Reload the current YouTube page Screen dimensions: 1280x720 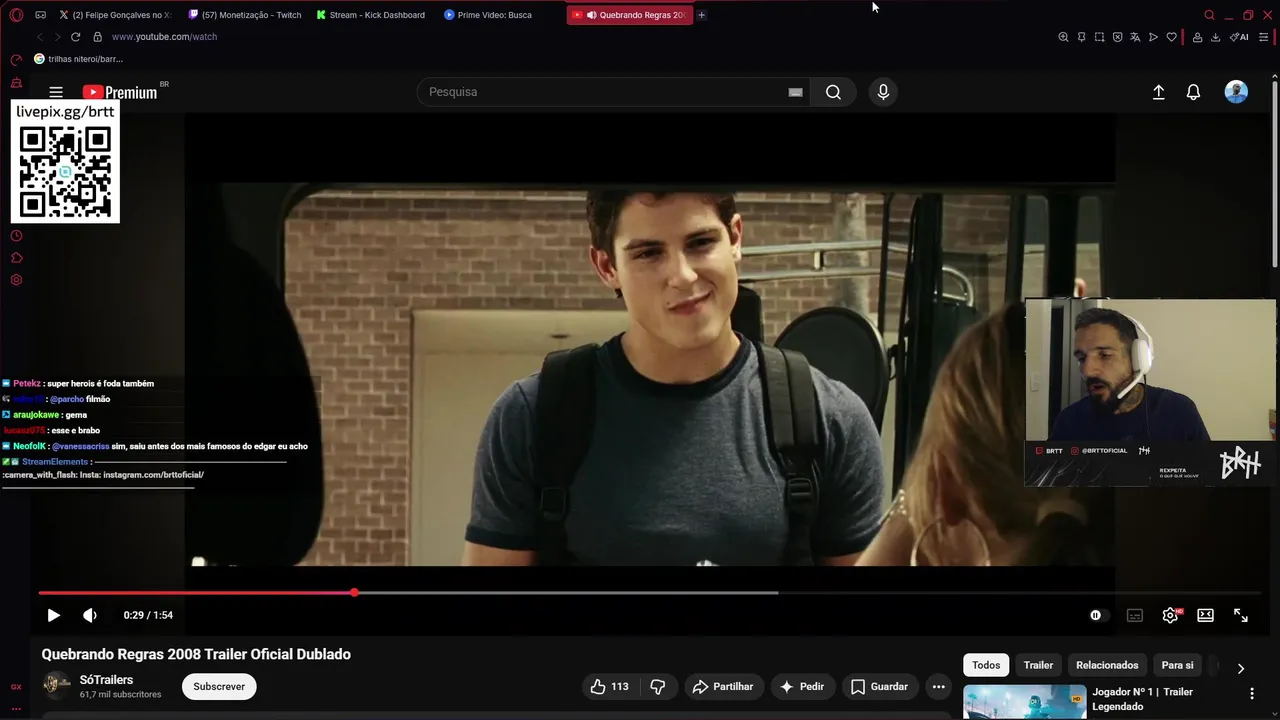coord(75,37)
